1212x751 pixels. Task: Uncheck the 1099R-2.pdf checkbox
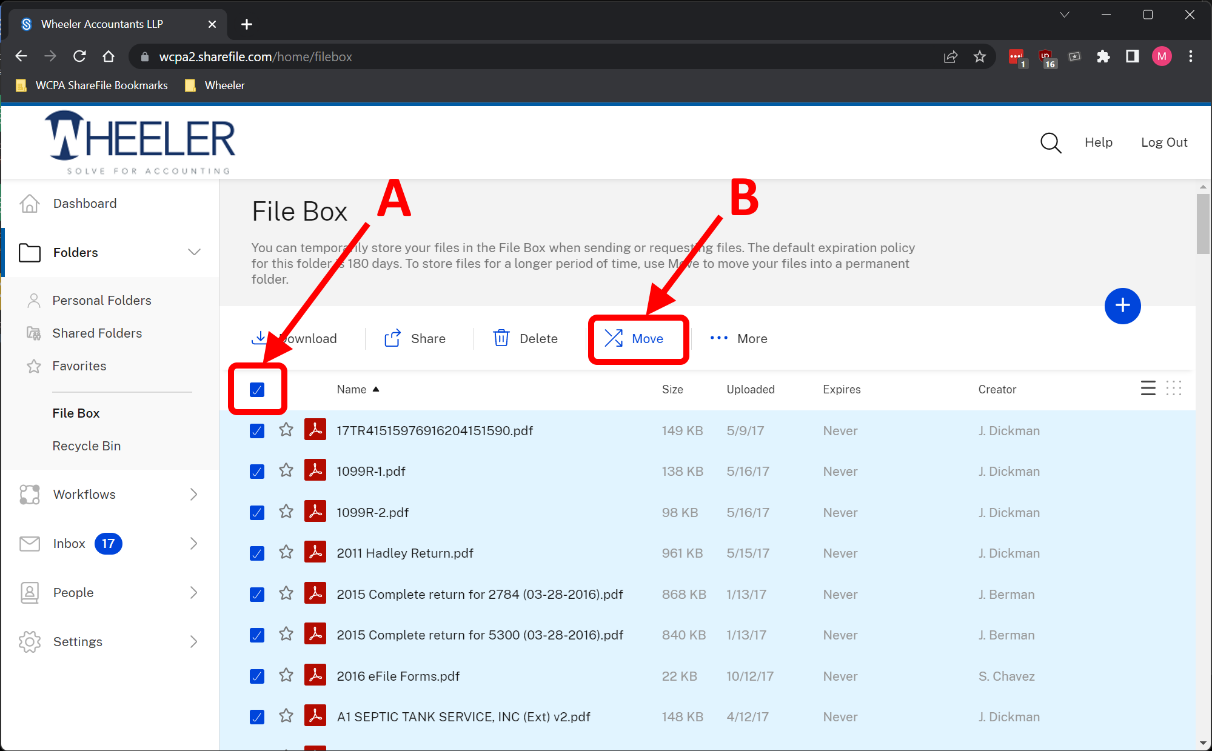[x=257, y=512]
